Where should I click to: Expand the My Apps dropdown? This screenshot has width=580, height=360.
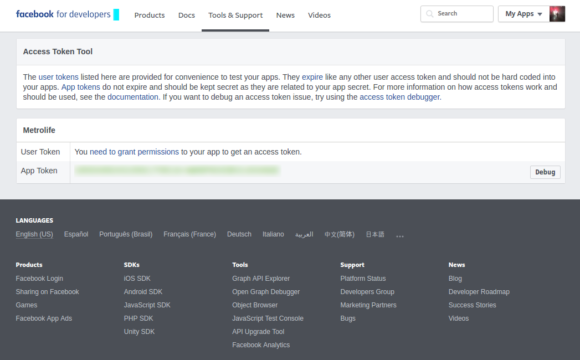pyautogui.click(x=523, y=14)
